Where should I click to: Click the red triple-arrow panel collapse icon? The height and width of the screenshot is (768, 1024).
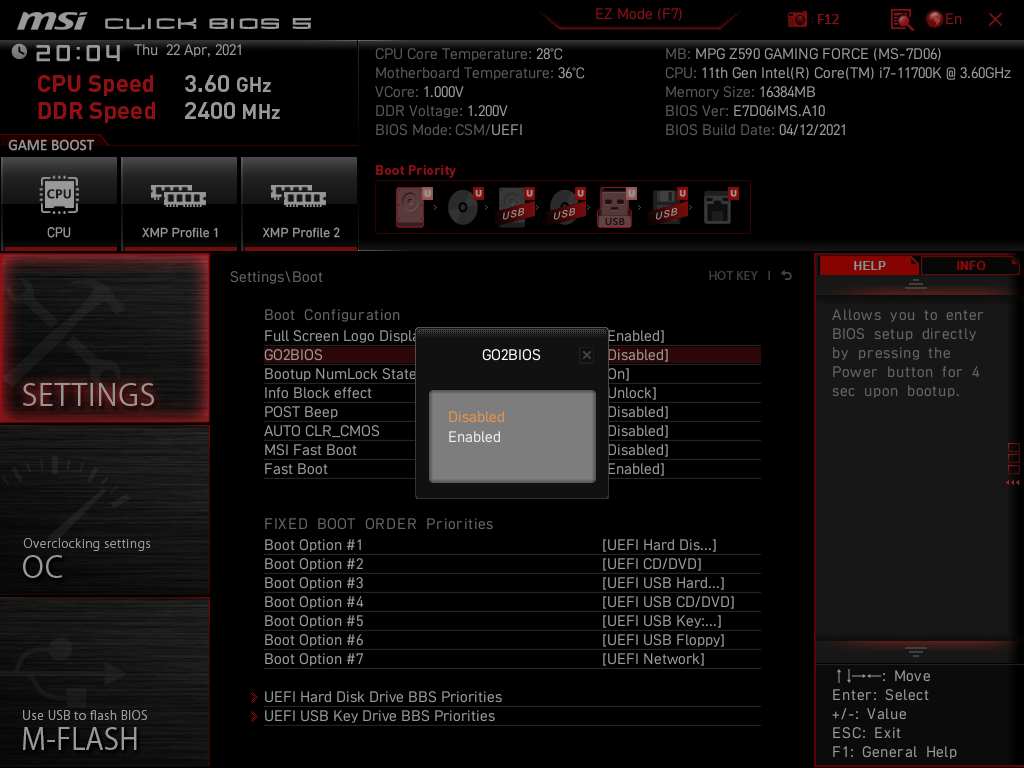(x=1012, y=483)
